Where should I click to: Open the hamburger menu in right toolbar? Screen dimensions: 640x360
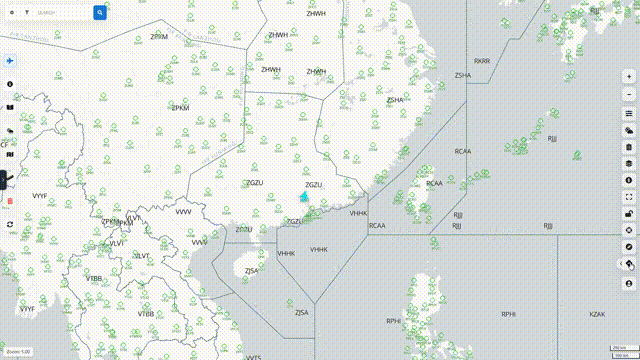(629, 113)
